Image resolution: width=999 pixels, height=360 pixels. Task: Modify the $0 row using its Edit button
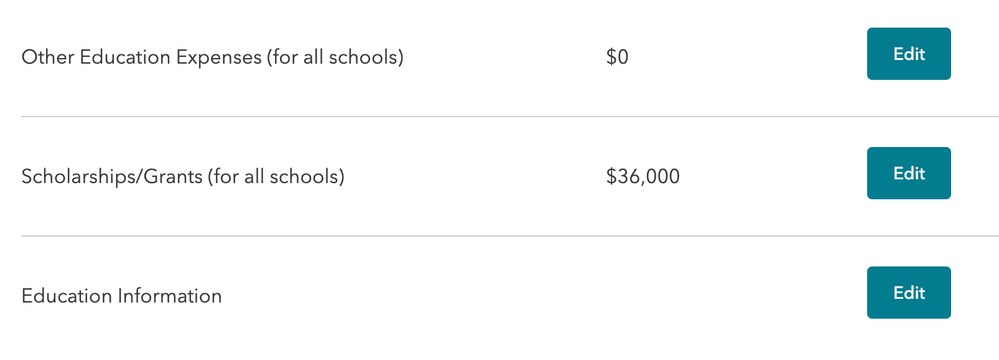909,54
